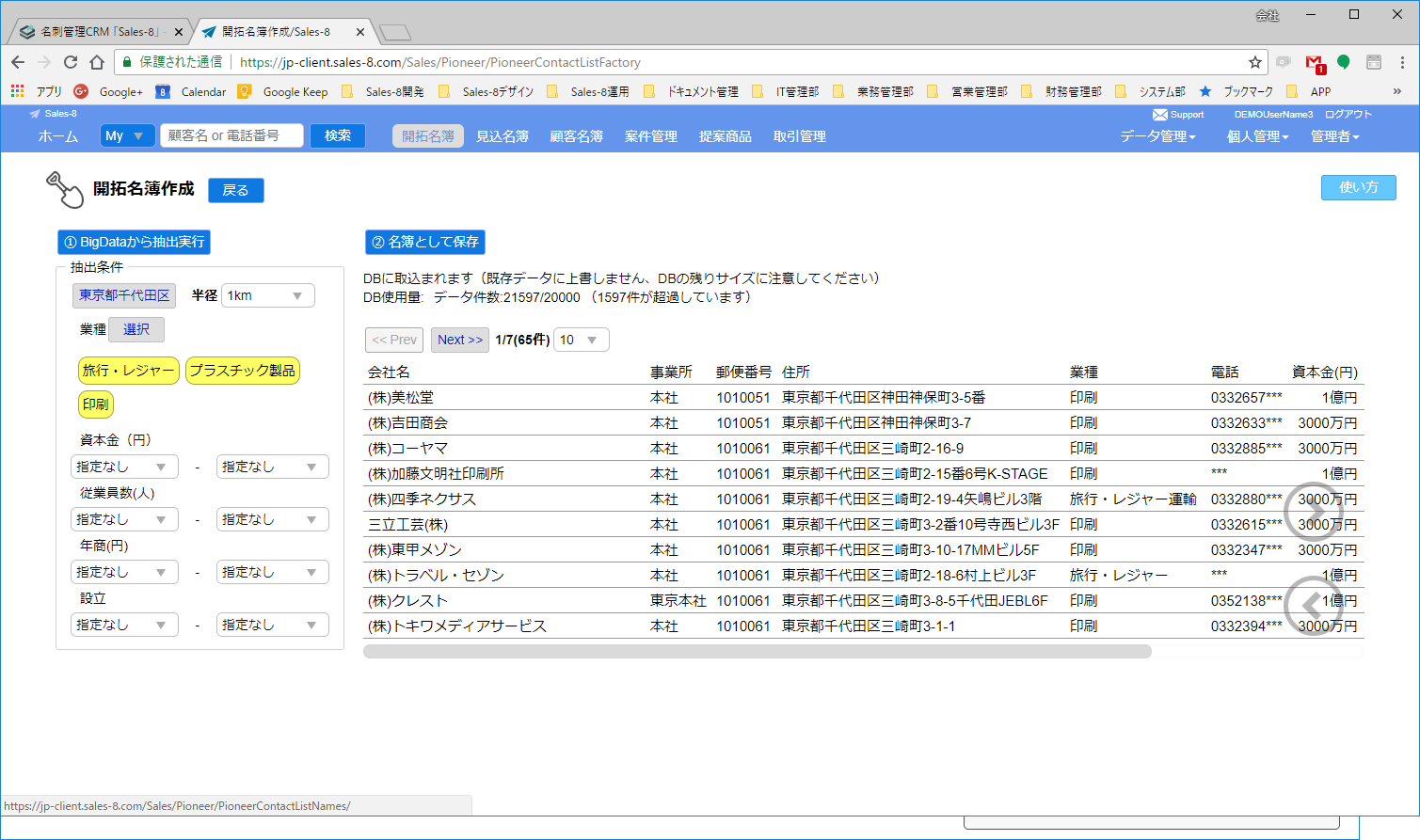This screenshot has width=1420, height=840.
Task: Go to ホーム
Action: pyautogui.click(x=58, y=136)
